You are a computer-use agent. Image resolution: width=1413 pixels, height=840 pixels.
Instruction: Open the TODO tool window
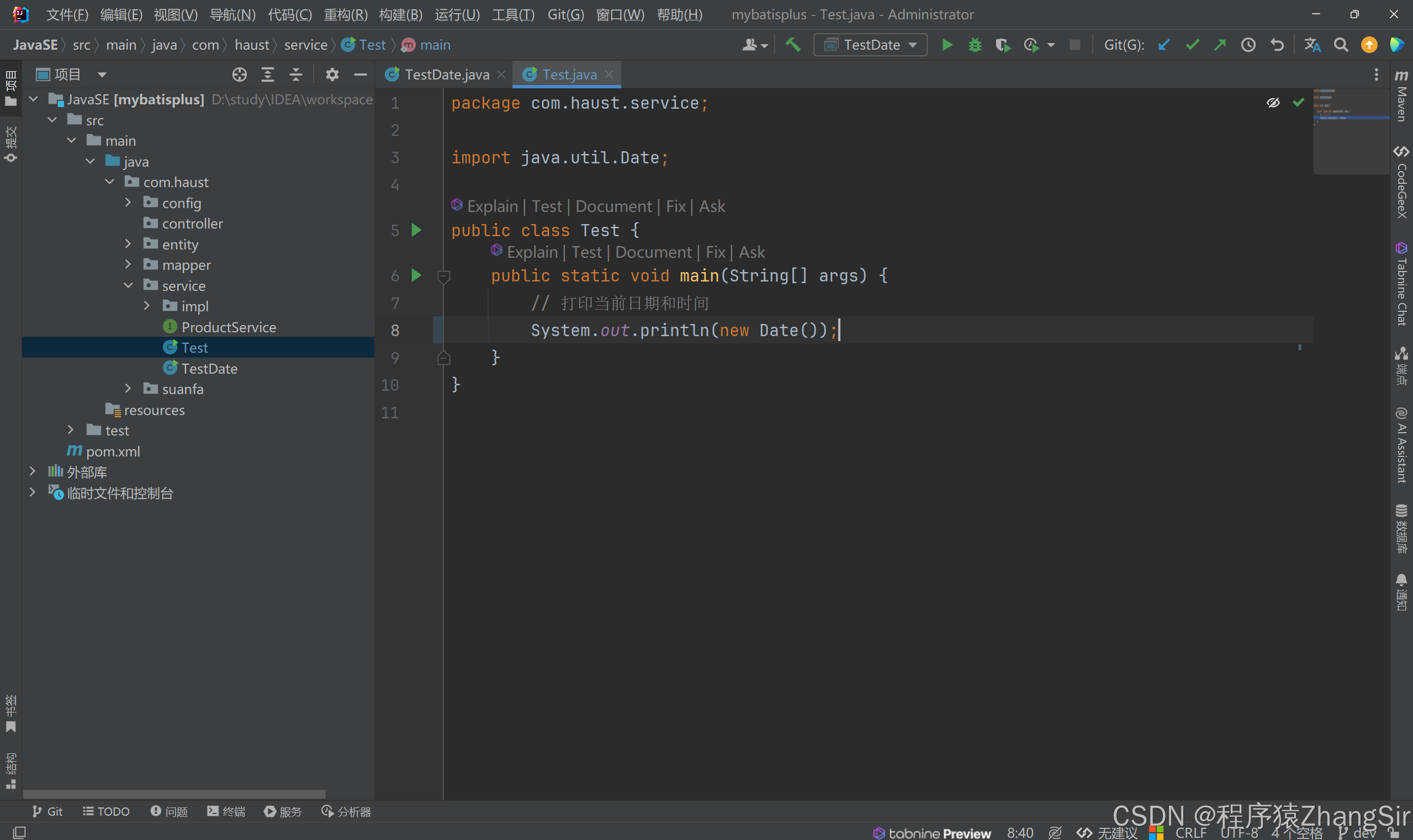pos(107,812)
